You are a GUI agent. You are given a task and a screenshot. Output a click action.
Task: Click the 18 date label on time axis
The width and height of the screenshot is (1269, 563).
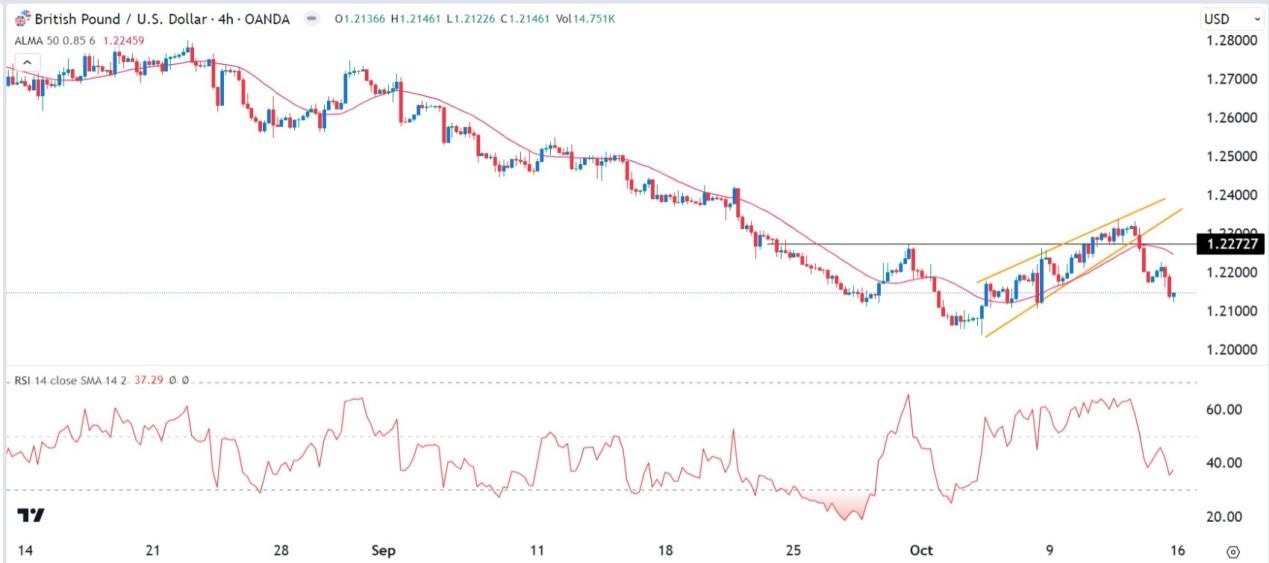[666, 551]
